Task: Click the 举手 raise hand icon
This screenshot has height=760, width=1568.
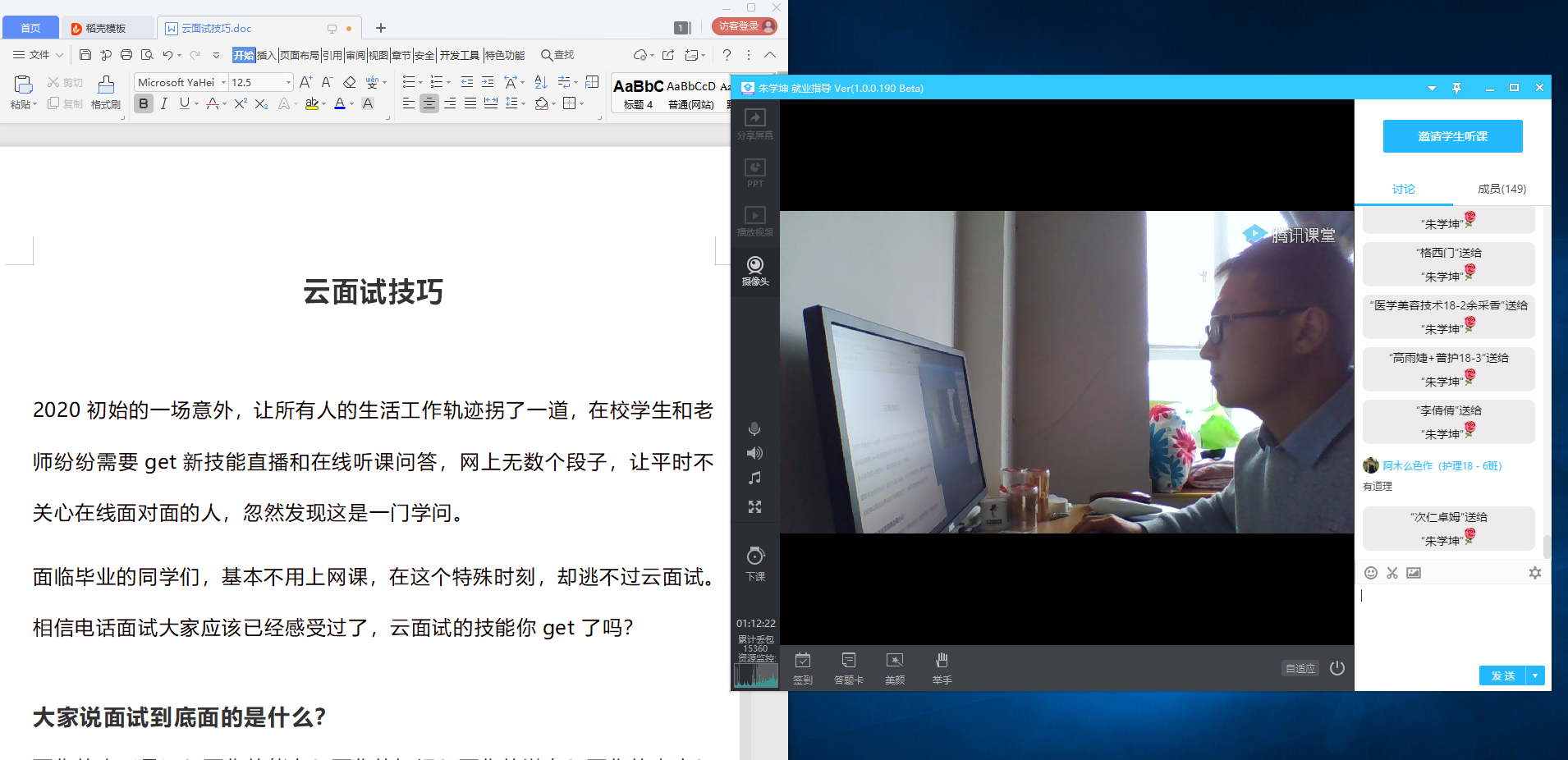Action: (x=942, y=667)
